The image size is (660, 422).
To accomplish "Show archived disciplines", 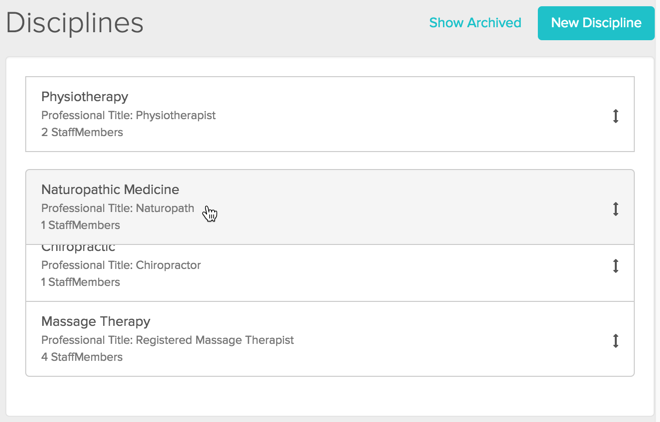I will (x=475, y=23).
